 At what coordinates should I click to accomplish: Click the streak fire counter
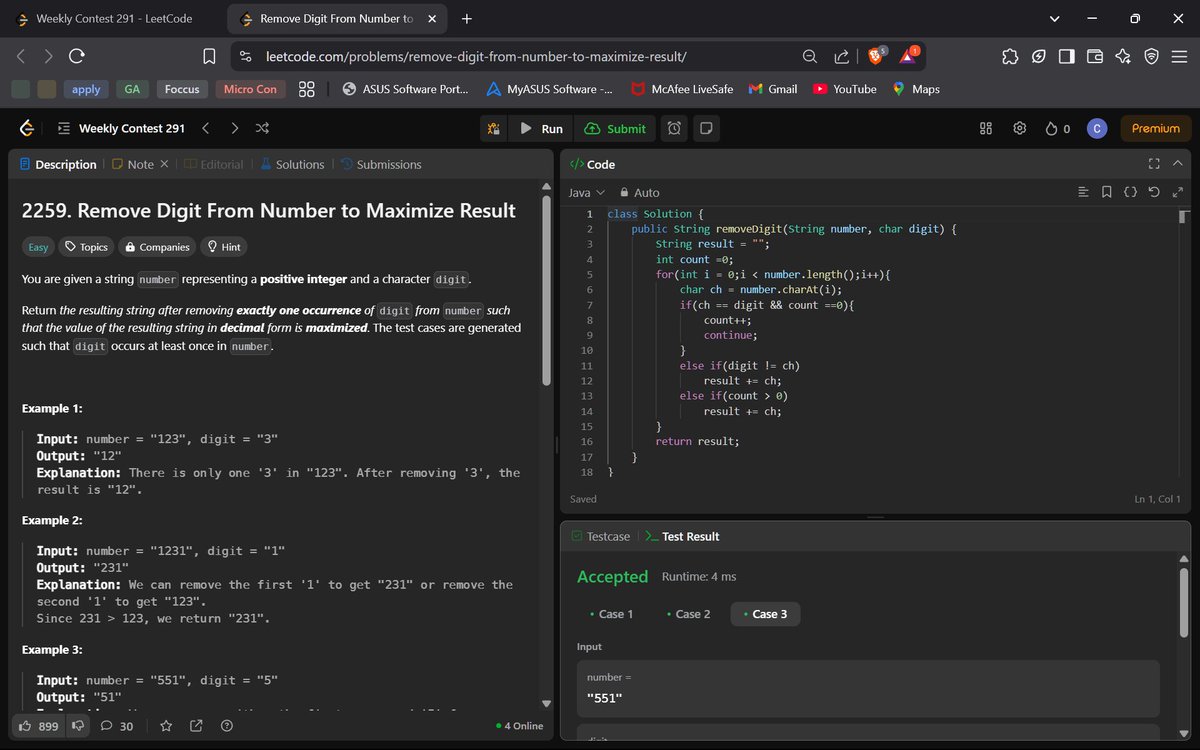tap(1057, 128)
